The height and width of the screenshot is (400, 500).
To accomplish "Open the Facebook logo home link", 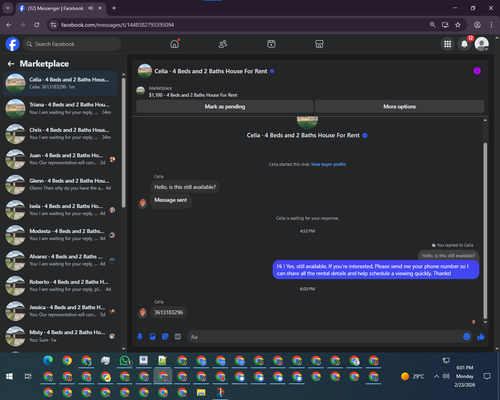I will tap(12, 44).
